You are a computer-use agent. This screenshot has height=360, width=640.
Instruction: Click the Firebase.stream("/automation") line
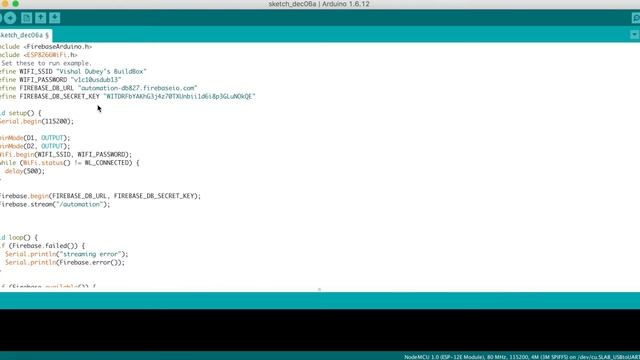pos(56,204)
